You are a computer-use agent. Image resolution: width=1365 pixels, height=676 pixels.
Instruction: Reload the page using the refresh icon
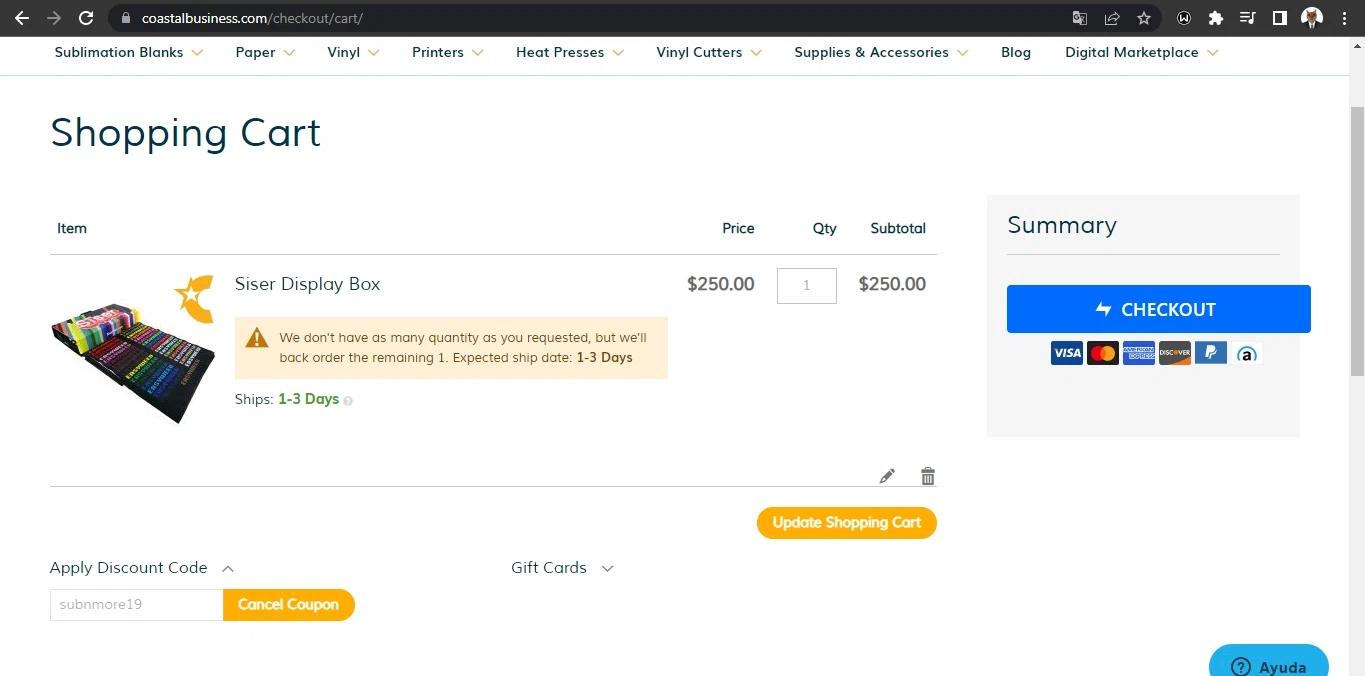pyautogui.click(x=86, y=18)
